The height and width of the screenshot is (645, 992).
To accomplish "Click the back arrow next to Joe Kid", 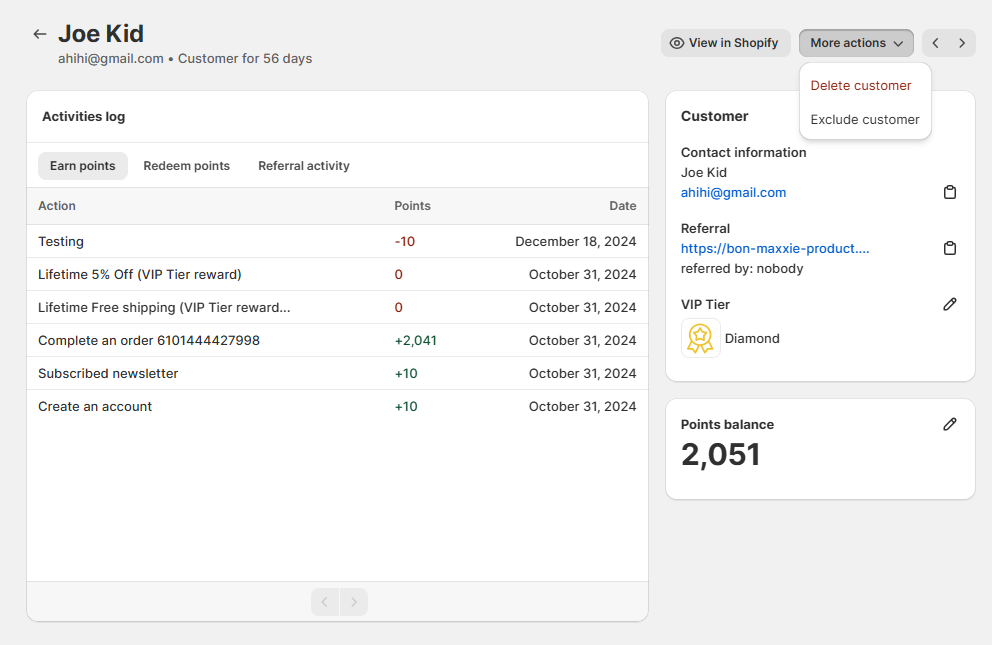I will click(x=39, y=33).
